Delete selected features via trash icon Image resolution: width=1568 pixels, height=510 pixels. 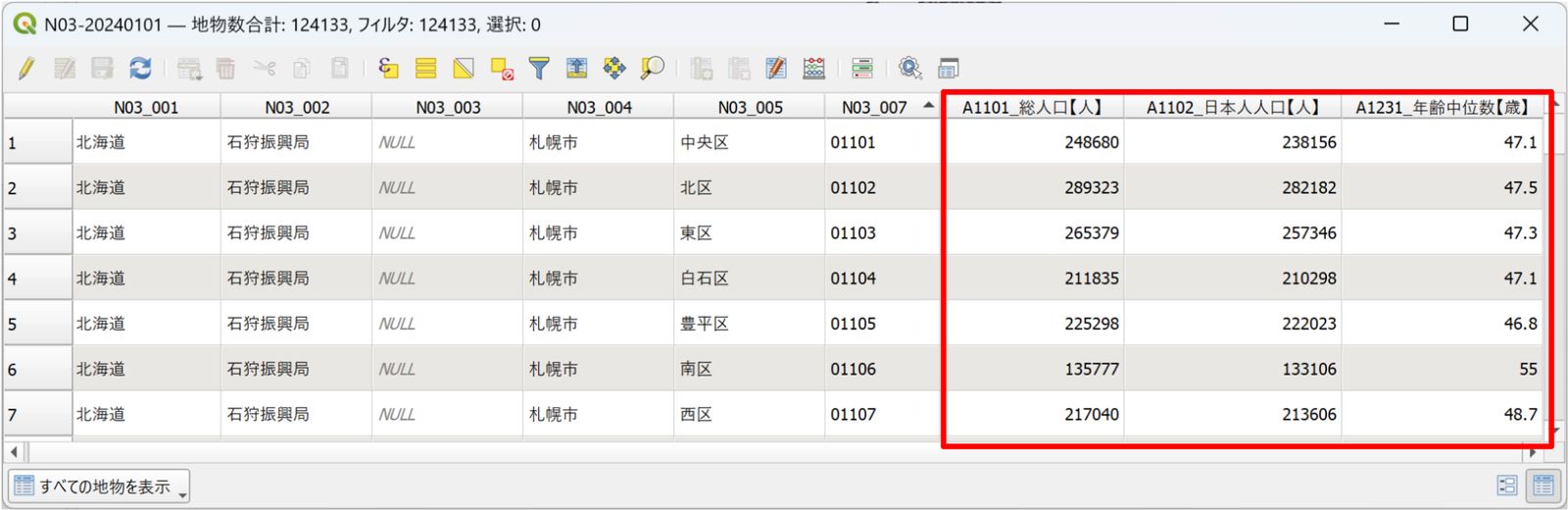click(x=225, y=68)
